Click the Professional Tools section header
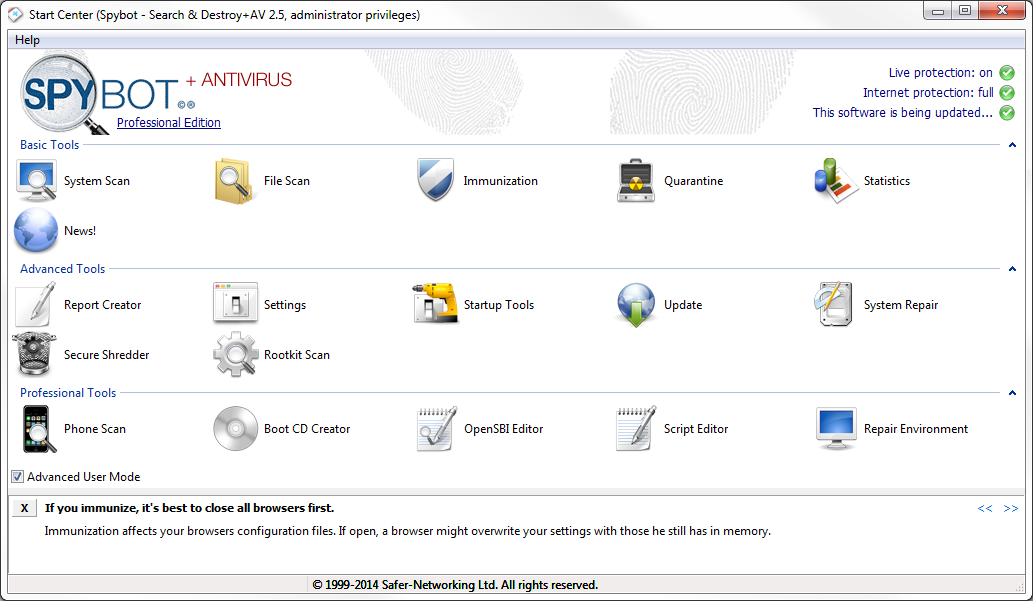 coord(68,393)
